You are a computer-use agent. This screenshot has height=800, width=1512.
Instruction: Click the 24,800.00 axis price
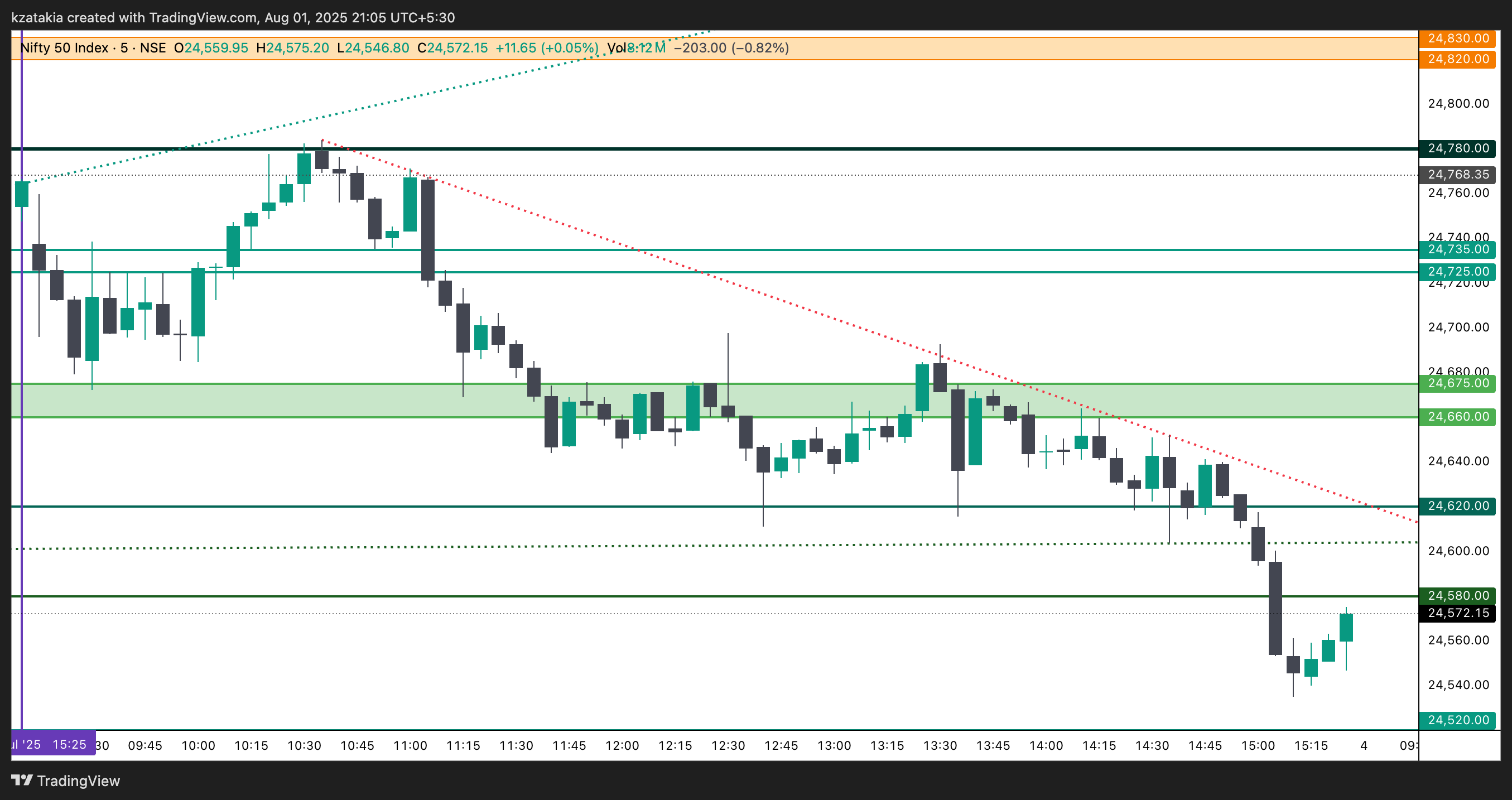pos(1458,103)
